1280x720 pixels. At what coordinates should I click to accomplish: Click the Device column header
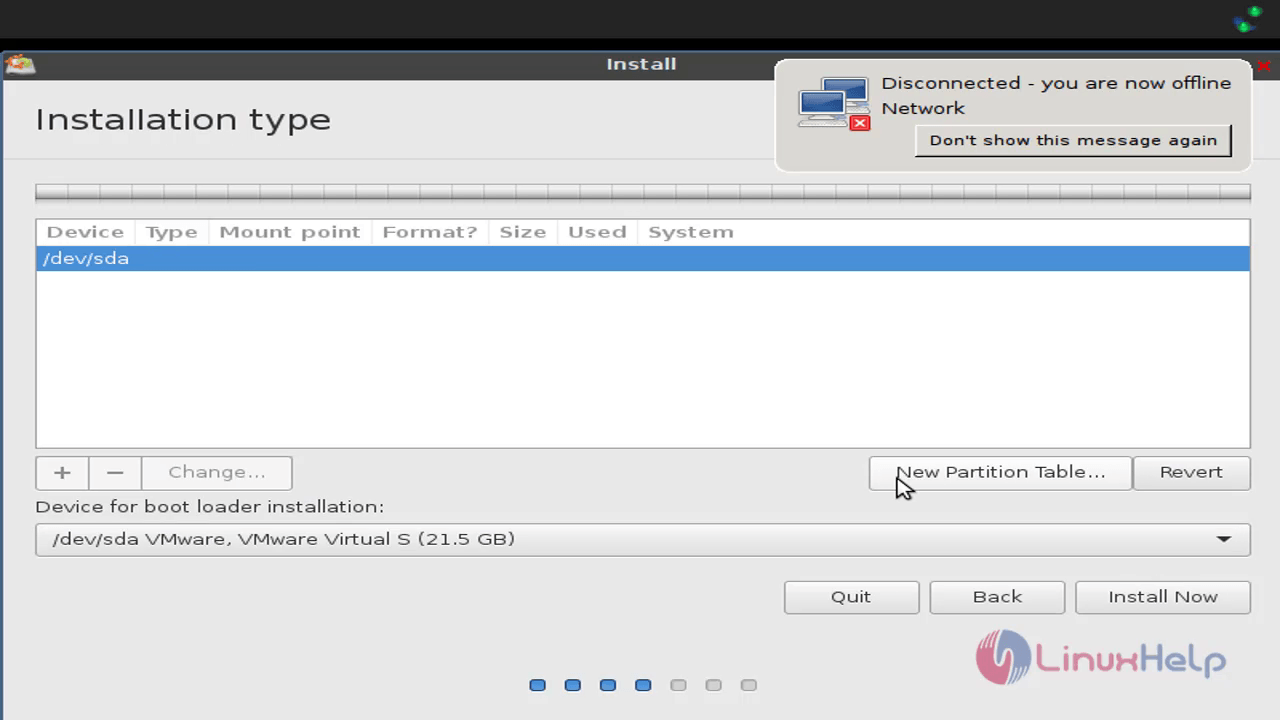tap(85, 232)
